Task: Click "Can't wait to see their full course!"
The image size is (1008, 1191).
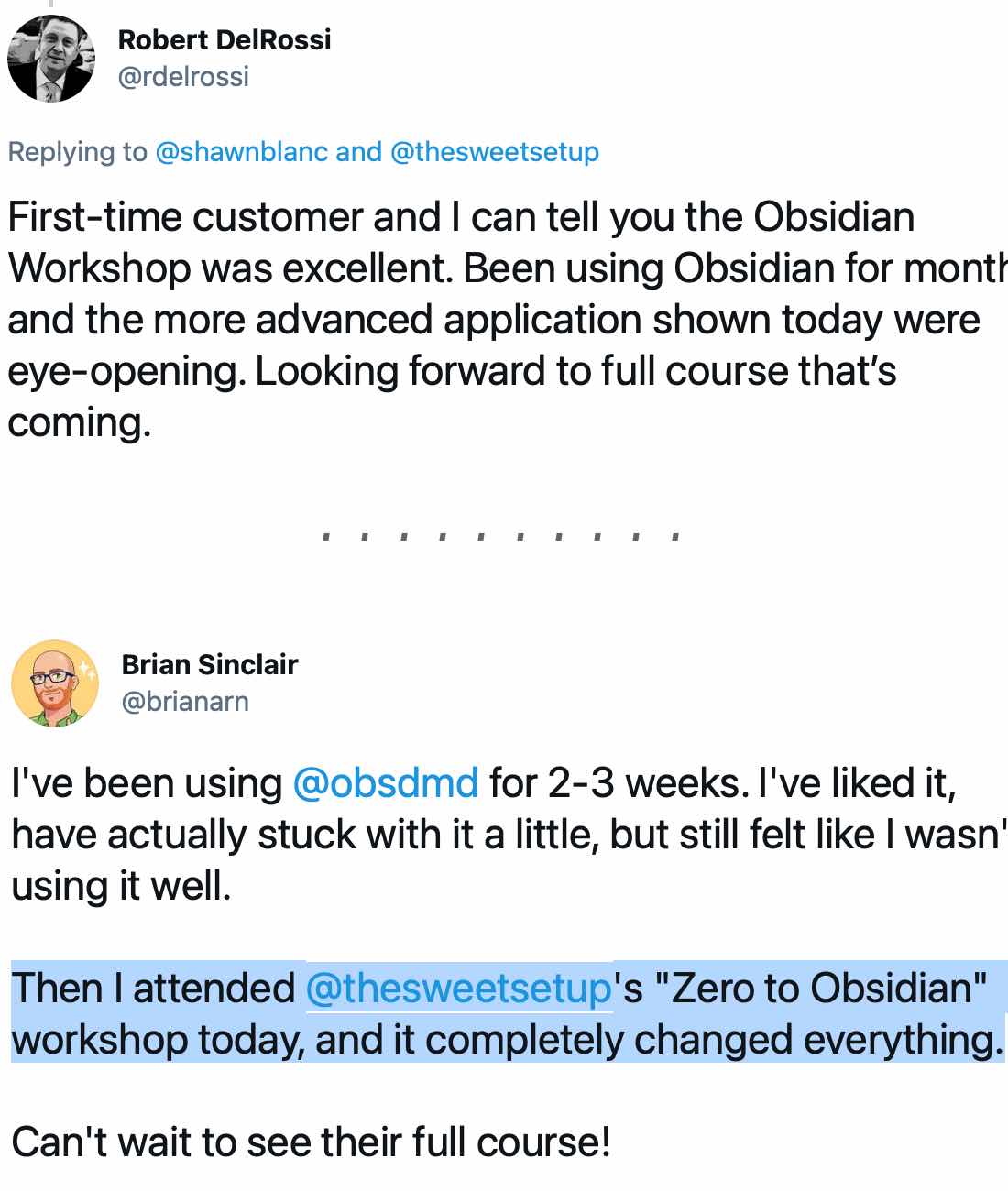Action: [312, 1143]
